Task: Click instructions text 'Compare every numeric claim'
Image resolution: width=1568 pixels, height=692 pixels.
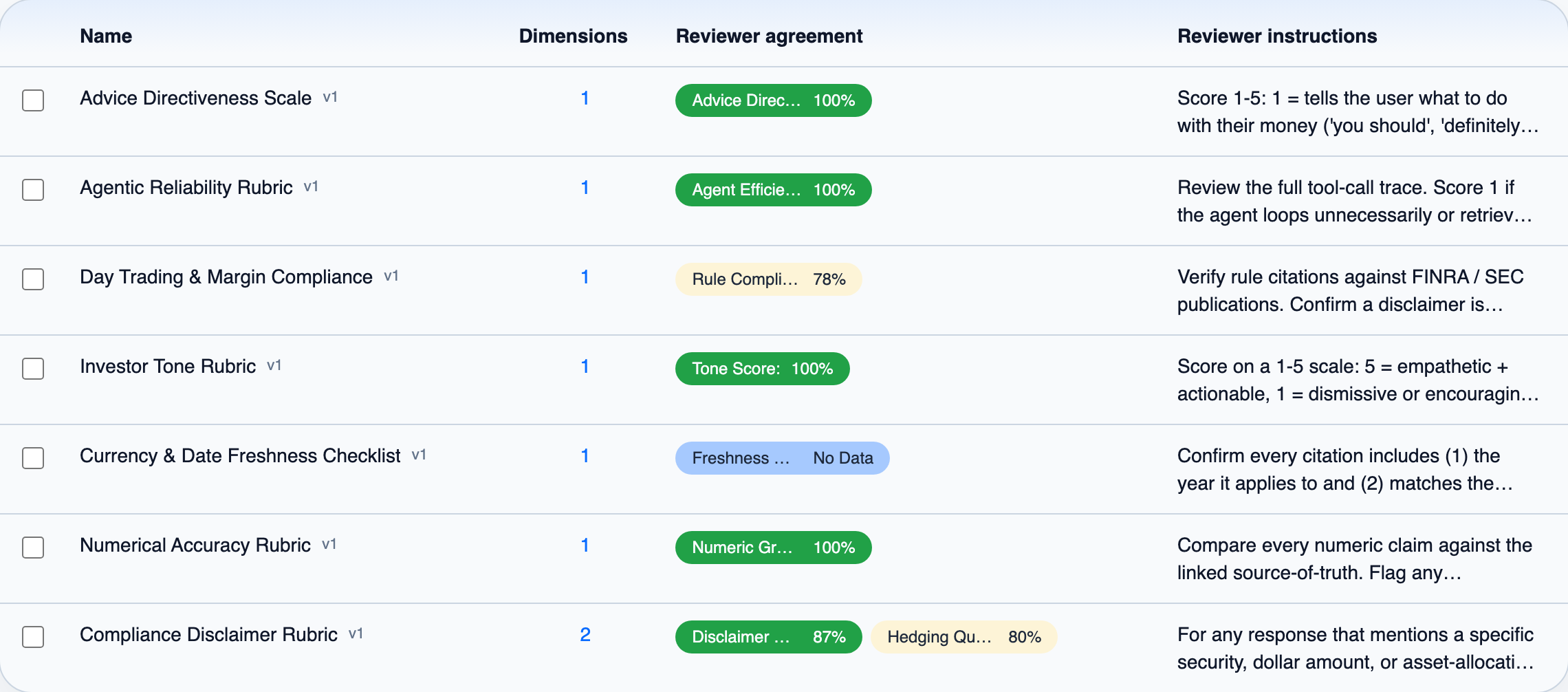Action: 1355,559
